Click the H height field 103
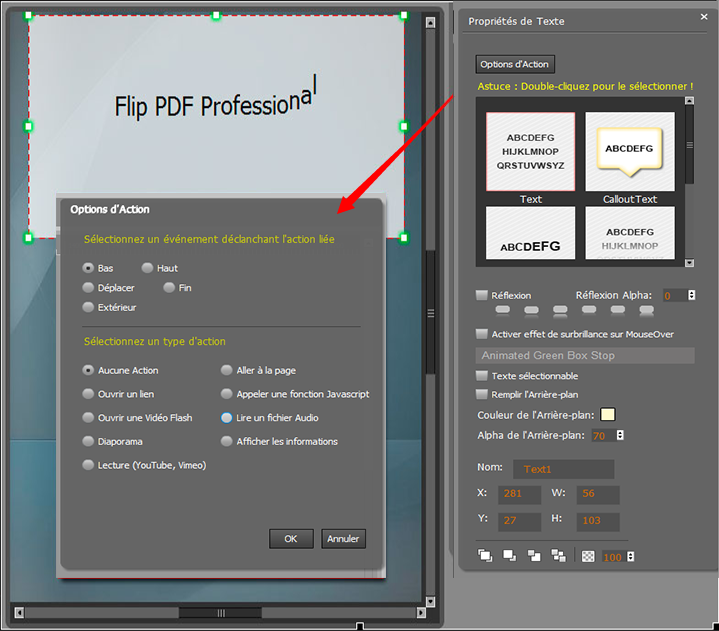This screenshot has width=719, height=631. 598,521
